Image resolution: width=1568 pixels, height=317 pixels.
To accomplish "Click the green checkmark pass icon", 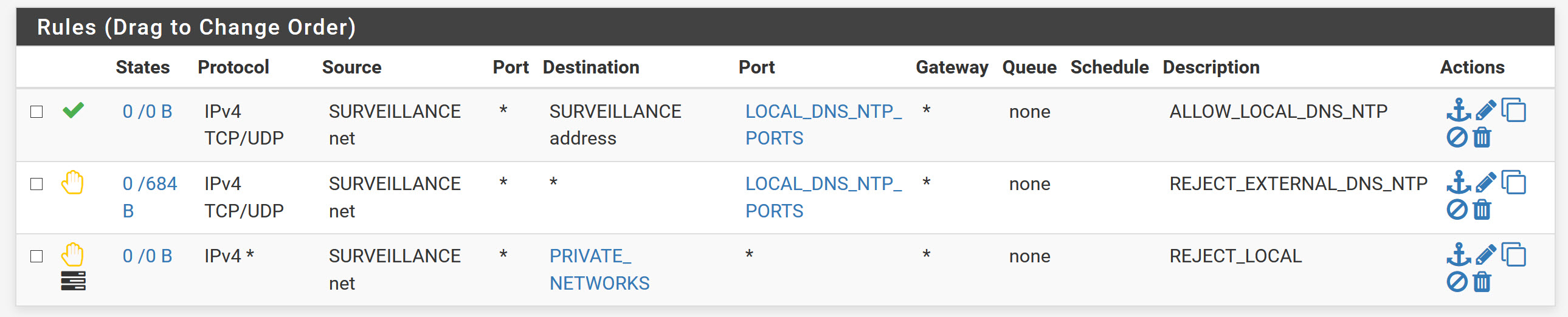I will 73,110.
